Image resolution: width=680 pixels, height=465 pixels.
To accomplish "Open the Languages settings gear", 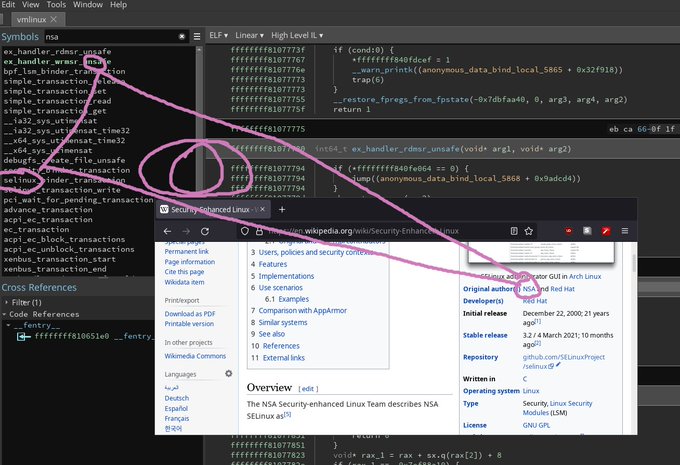I will click(x=229, y=373).
